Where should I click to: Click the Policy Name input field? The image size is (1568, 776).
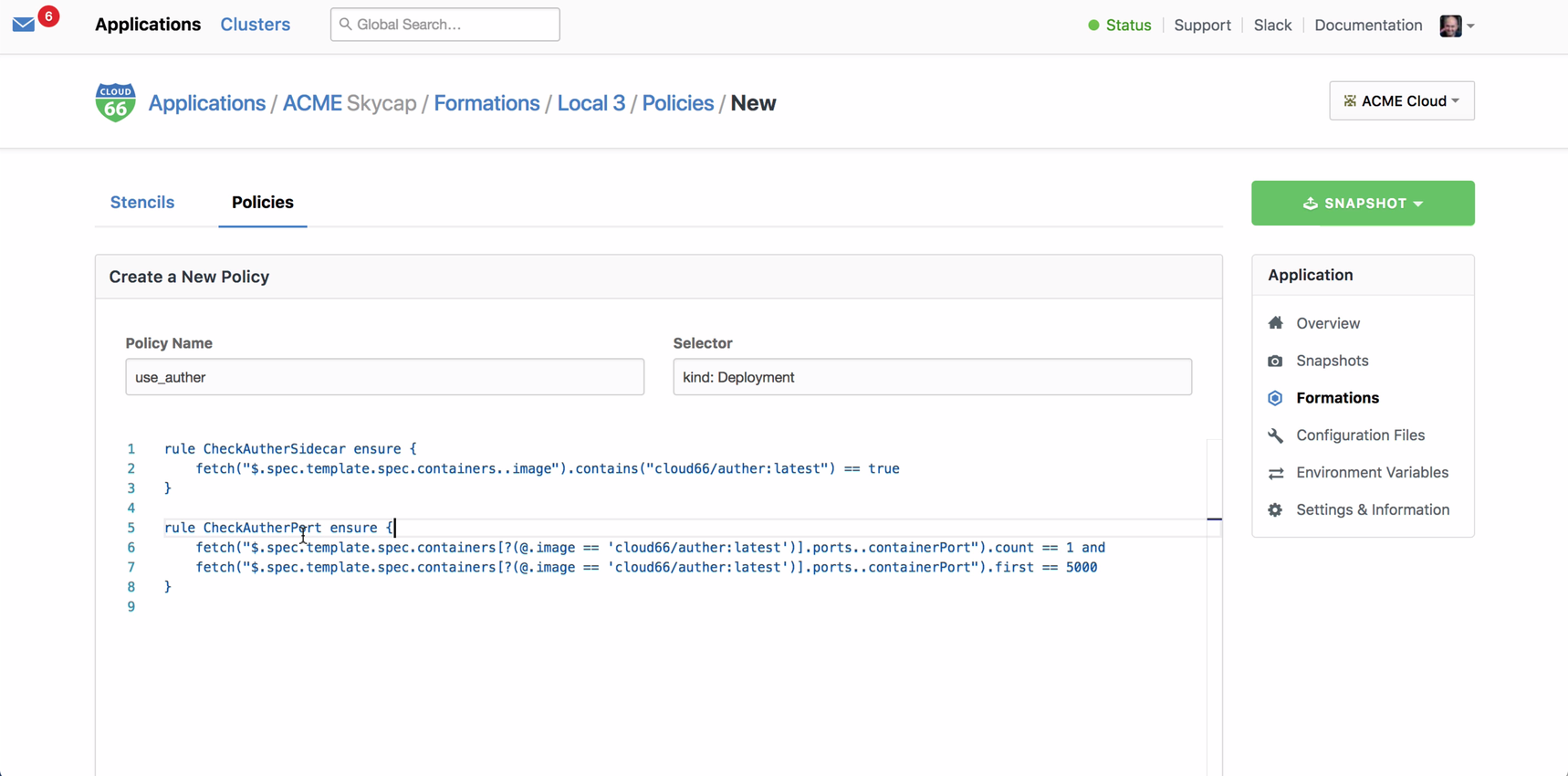point(385,377)
